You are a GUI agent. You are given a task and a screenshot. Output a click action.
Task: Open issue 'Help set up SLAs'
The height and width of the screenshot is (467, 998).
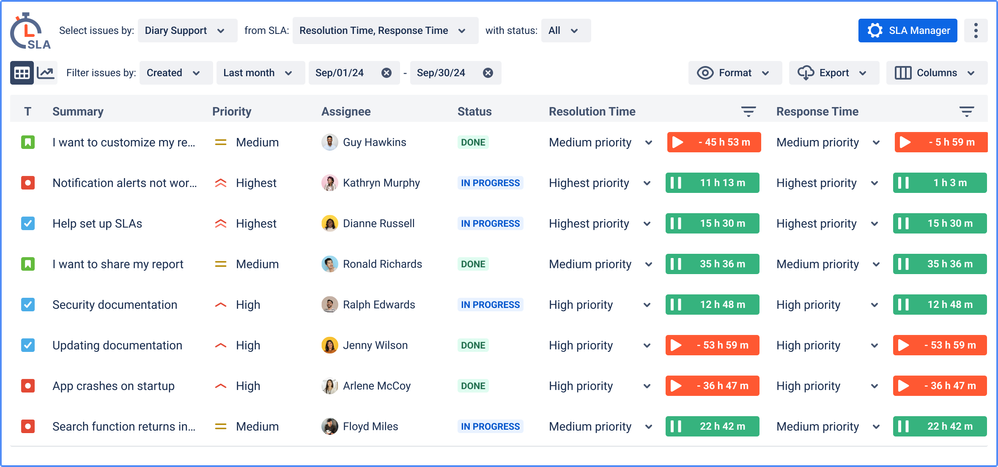[97, 224]
